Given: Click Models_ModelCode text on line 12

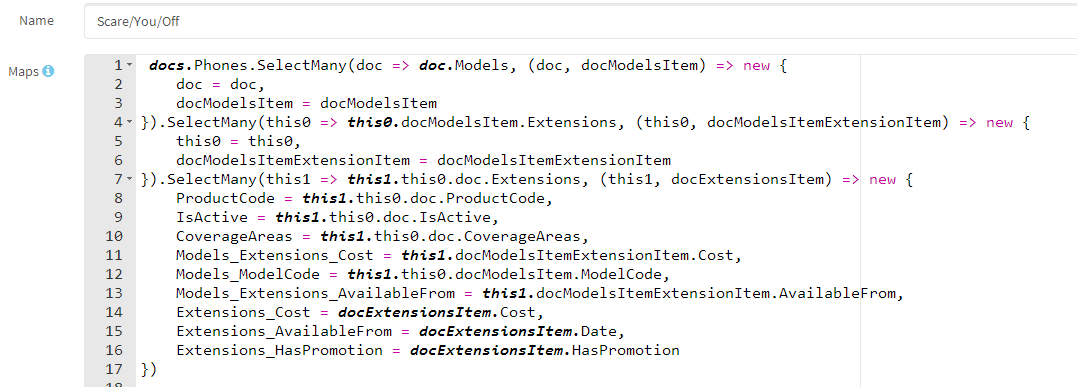Looking at the screenshot, I should 248,274.
